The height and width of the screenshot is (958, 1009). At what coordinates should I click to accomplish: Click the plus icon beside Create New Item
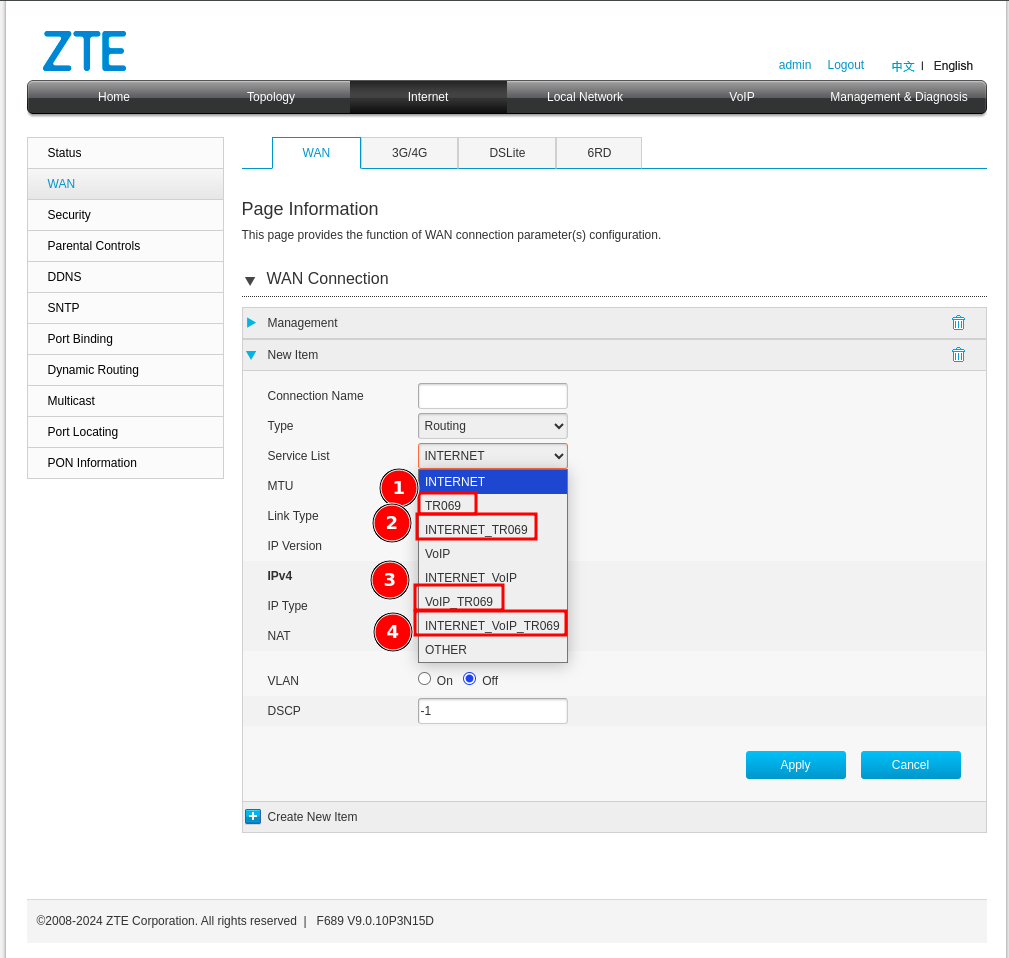253,817
